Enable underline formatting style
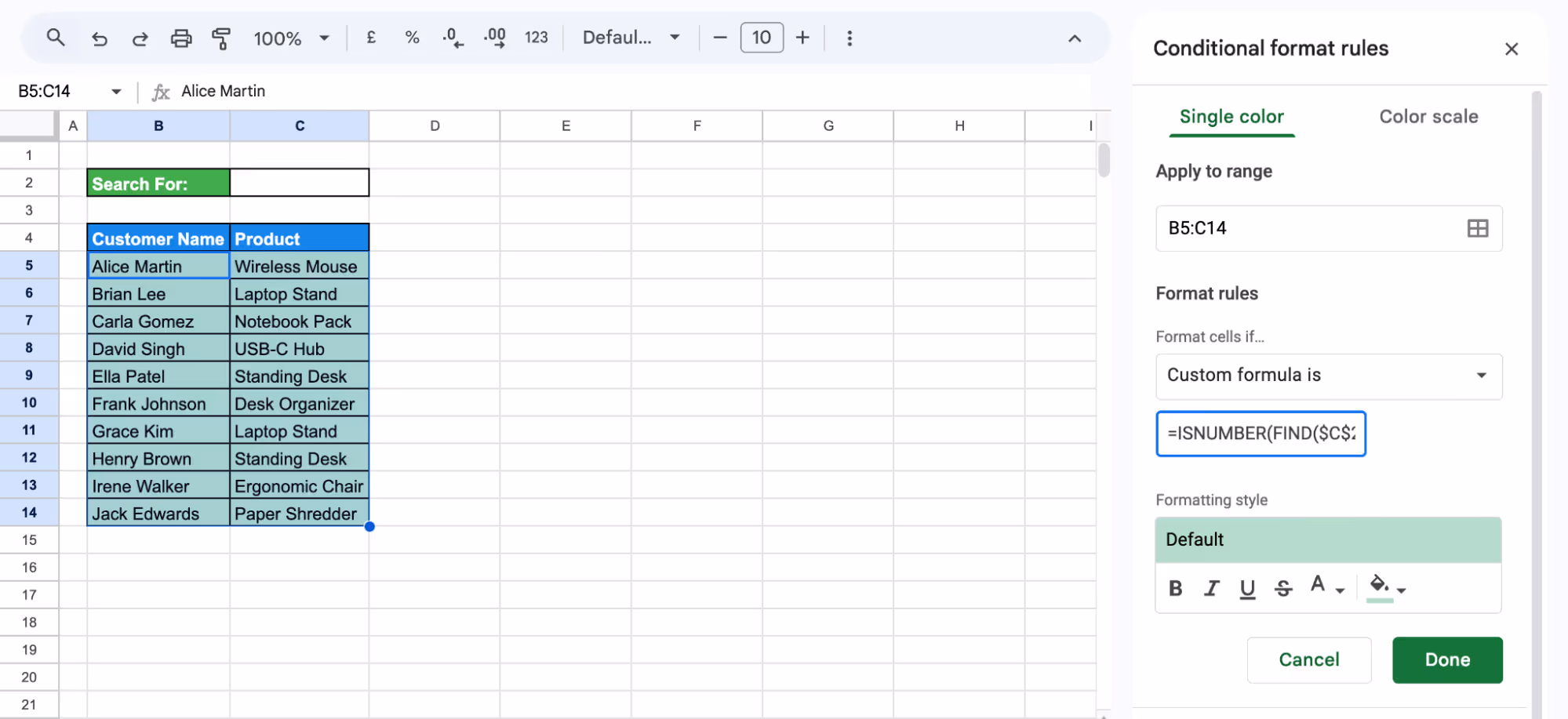 point(1247,588)
